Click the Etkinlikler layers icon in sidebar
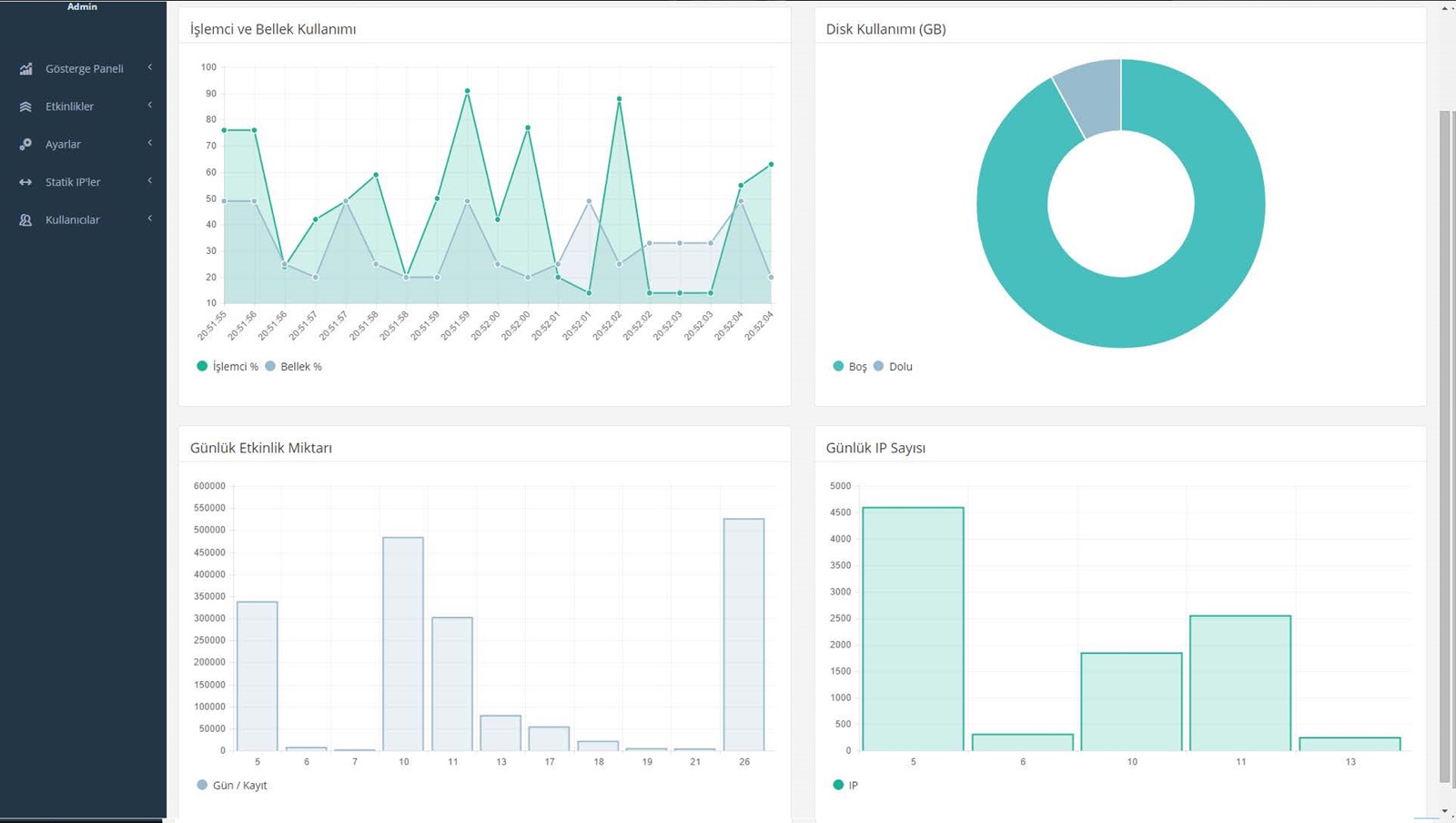The width and height of the screenshot is (1456, 823). coord(25,107)
